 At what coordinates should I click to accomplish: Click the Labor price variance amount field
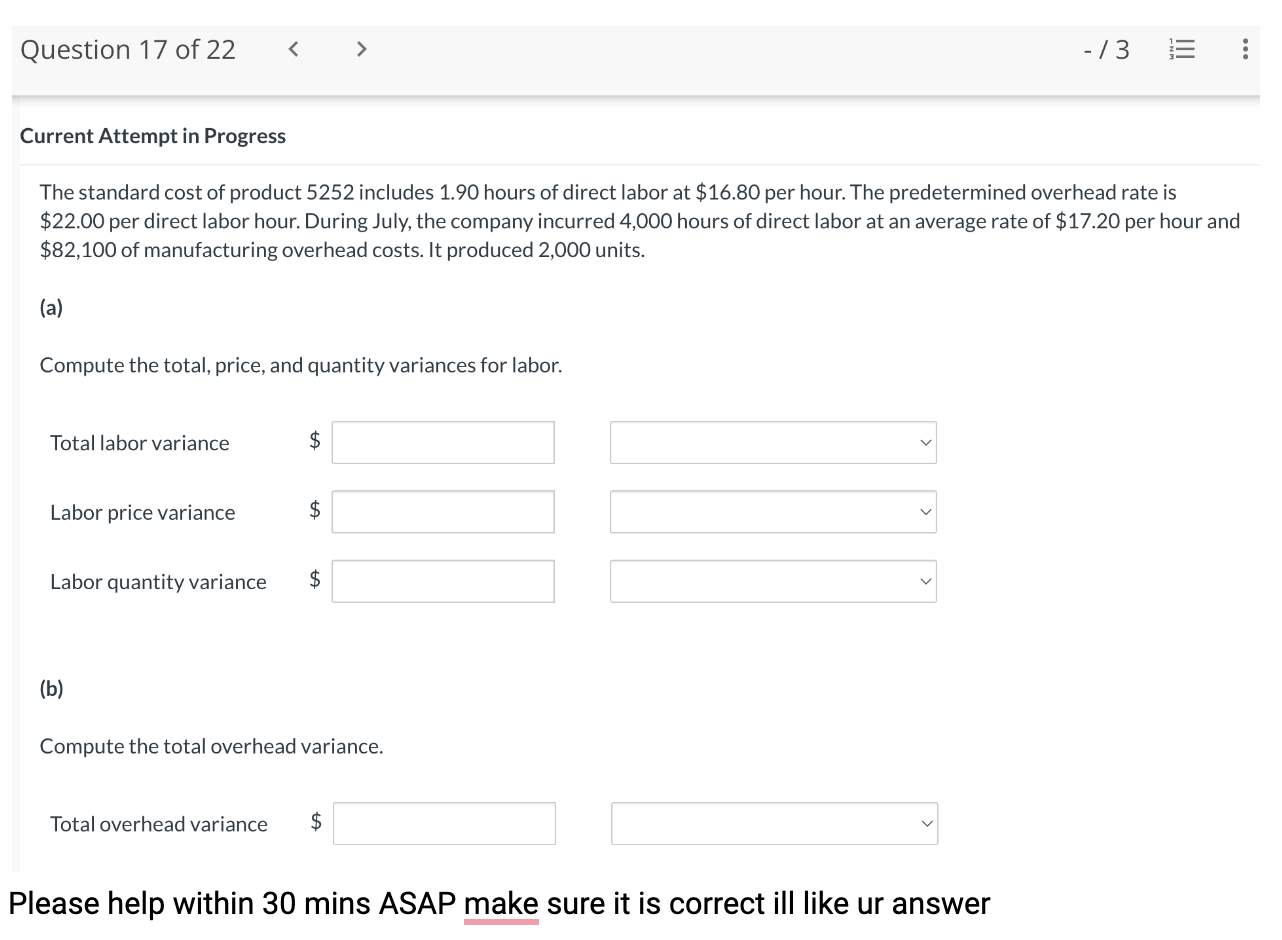(x=443, y=511)
